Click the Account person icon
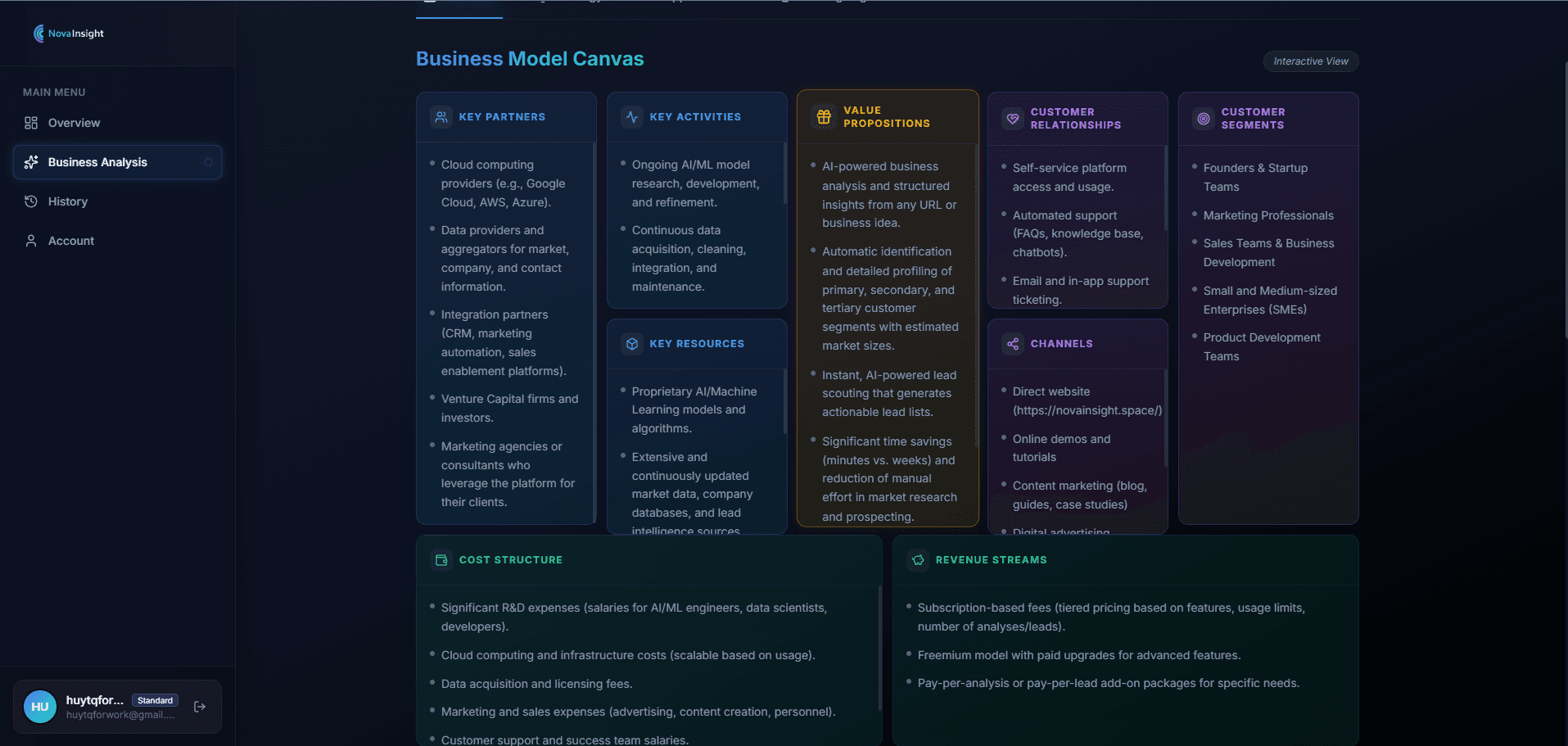The height and width of the screenshot is (746, 1568). click(x=30, y=240)
